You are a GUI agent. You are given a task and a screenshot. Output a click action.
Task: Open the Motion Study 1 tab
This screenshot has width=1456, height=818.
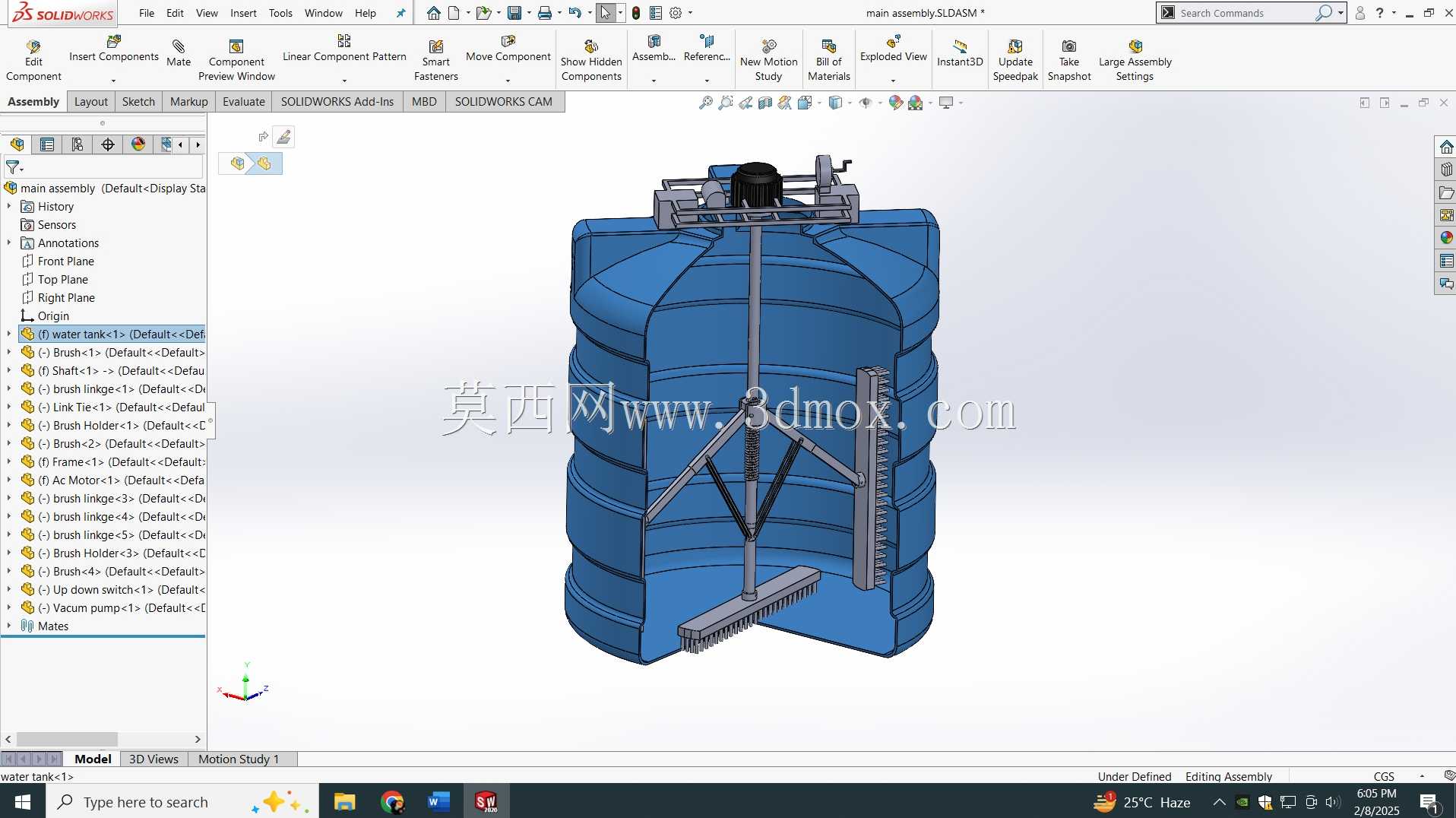point(239,759)
